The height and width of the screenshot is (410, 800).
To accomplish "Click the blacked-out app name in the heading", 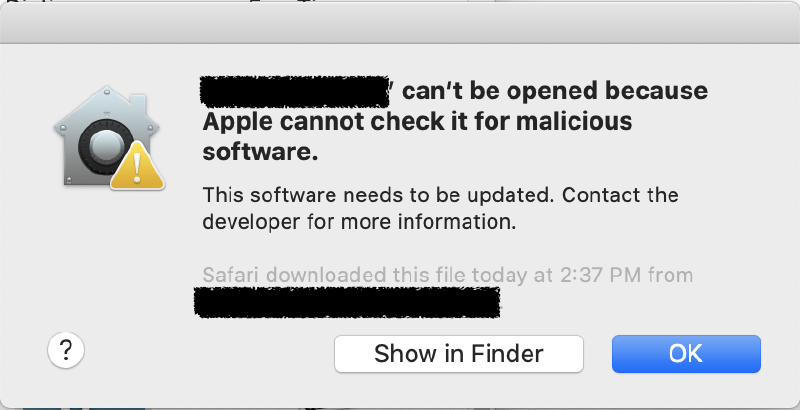I will point(295,91).
